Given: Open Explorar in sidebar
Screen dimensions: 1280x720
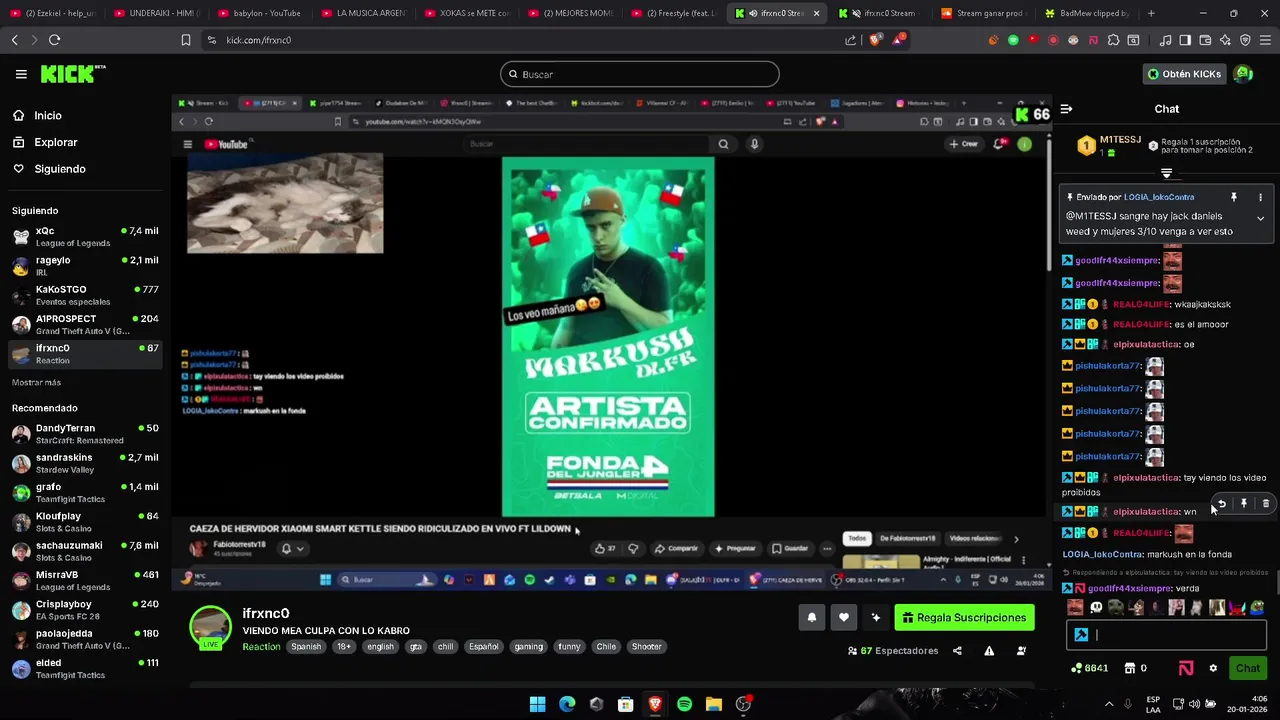Looking at the screenshot, I should pyautogui.click(x=45, y=142).
